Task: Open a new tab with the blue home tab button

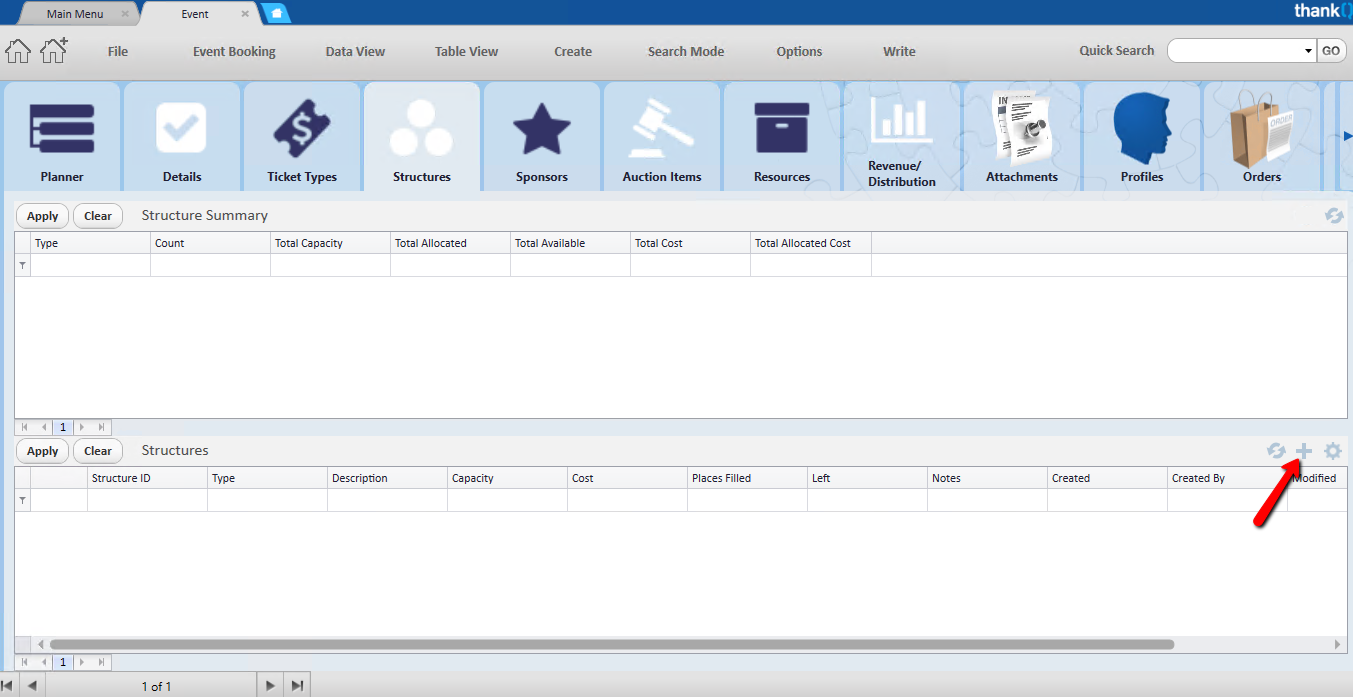Action: [x=276, y=14]
